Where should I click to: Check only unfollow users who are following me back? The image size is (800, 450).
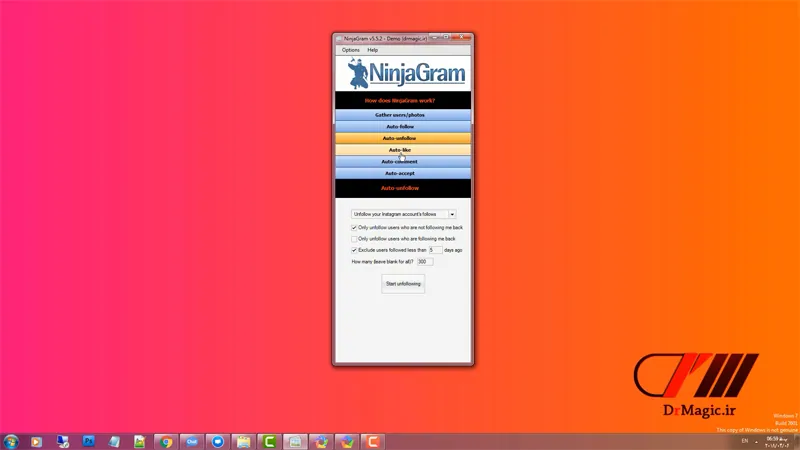tap(354, 239)
